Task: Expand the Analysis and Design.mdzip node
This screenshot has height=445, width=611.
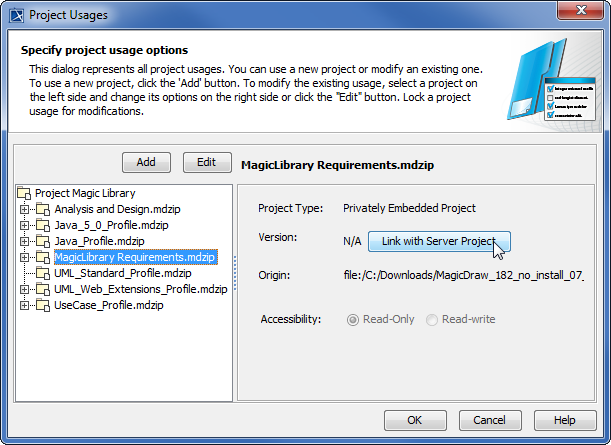Action: click(24, 209)
